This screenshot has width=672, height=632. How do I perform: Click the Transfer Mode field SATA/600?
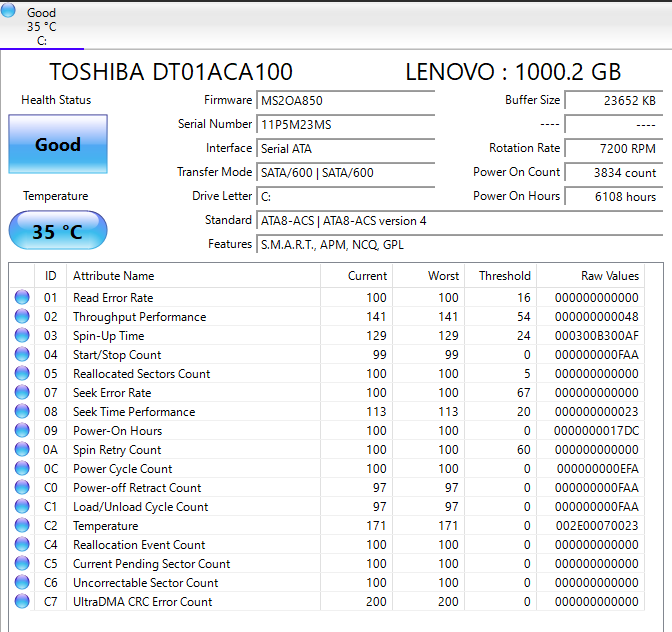pyautogui.click(x=345, y=173)
